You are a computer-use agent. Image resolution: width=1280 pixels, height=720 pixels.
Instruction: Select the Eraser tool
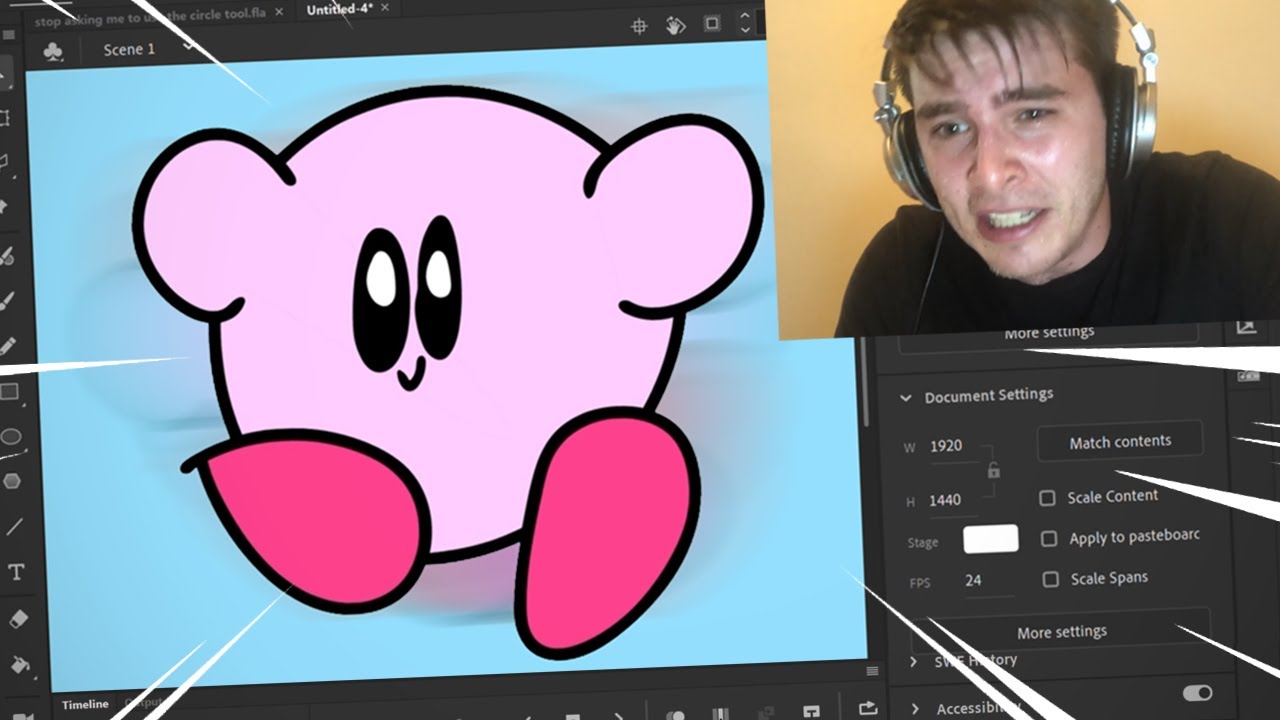tap(19, 619)
